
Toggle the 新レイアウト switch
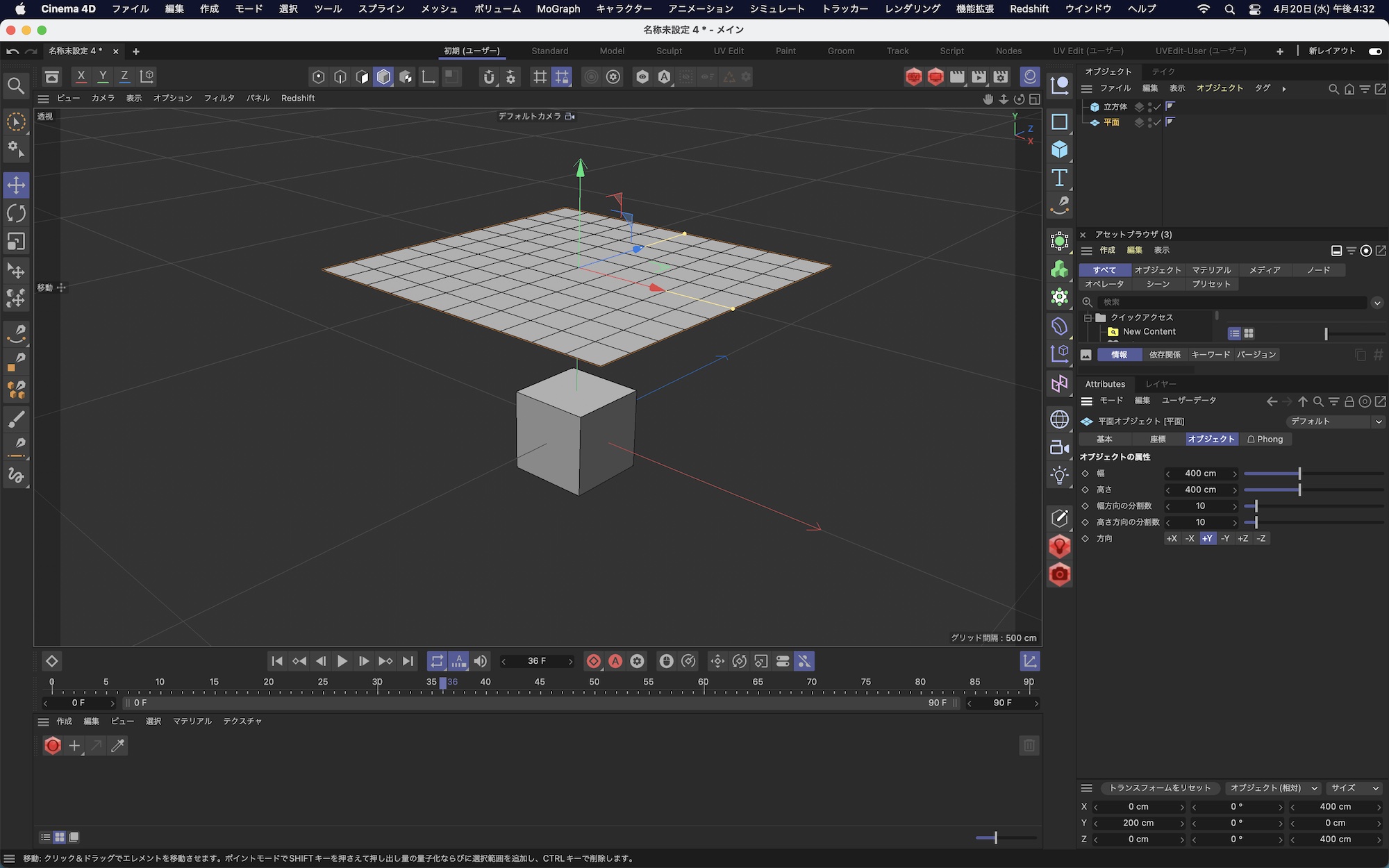point(1374,51)
